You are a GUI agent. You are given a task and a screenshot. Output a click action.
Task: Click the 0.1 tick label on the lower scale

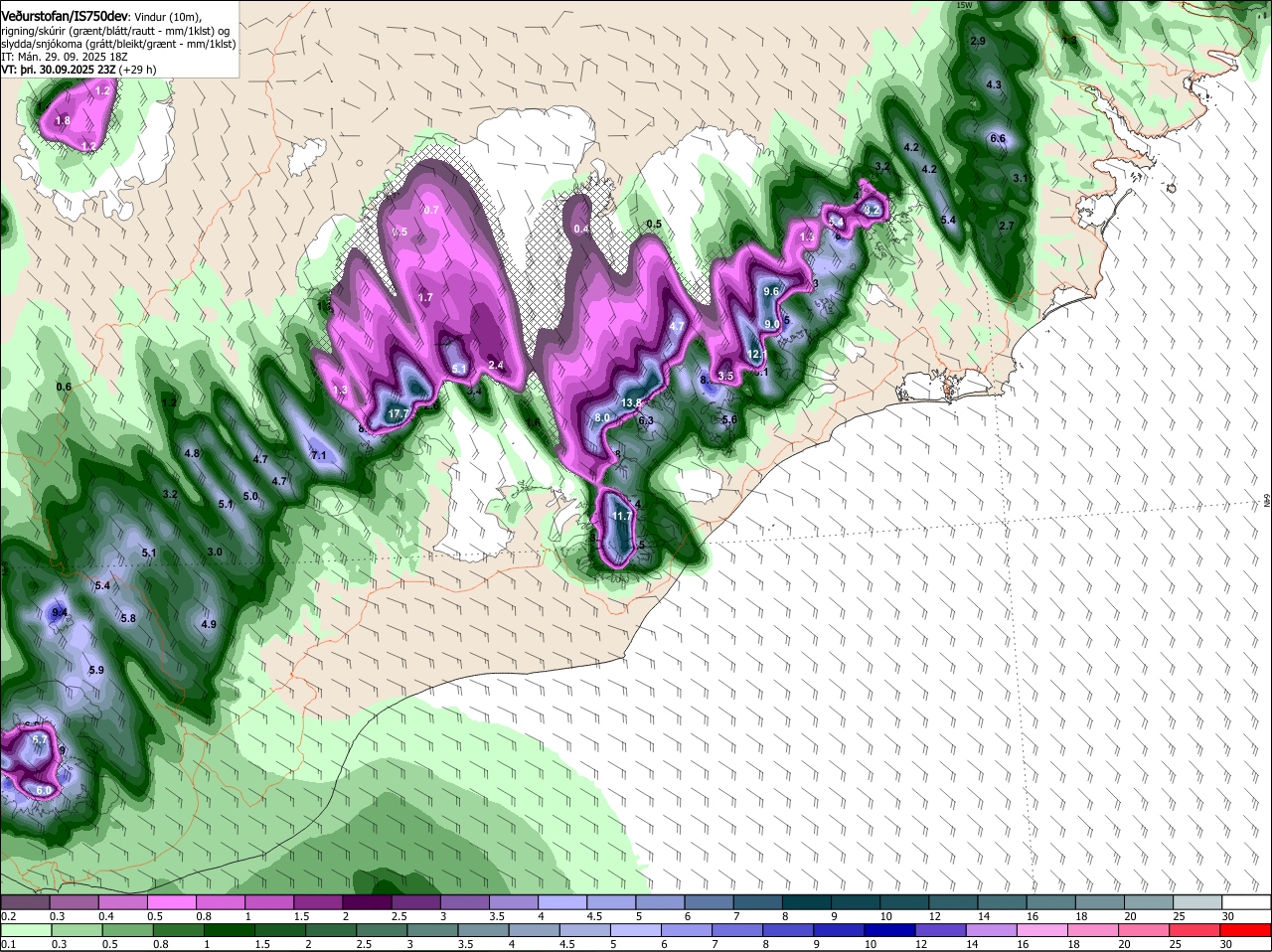pos(8,944)
